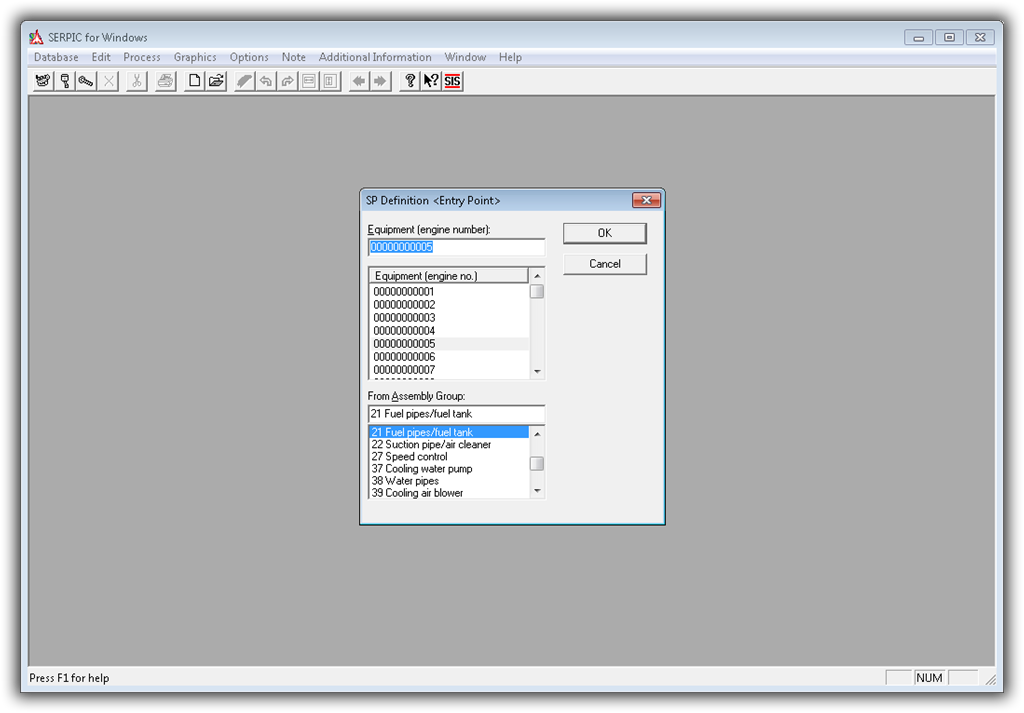Click the new blank document icon
The height and width of the screenshot is (713, 1024).
point(194,82)
